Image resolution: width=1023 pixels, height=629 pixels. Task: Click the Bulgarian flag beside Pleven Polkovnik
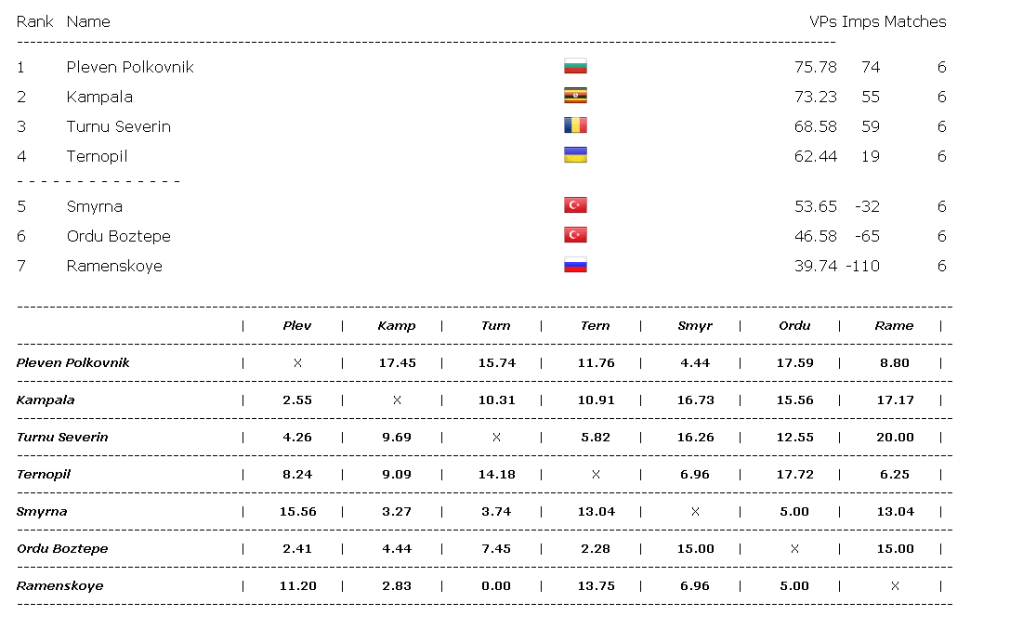(575, 67)
